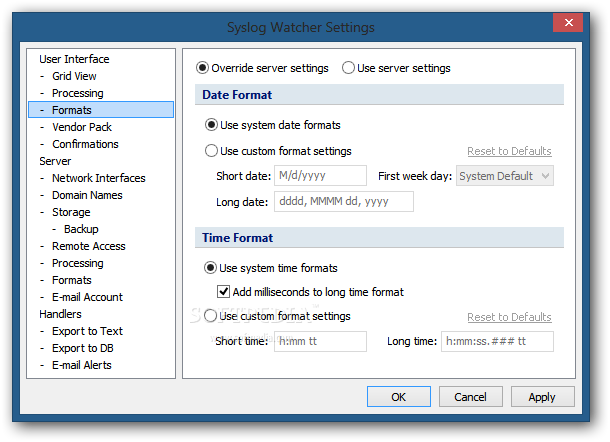610x442 pixels.
Task: Open Processing under the Server section
Action: tap(78, 263)
